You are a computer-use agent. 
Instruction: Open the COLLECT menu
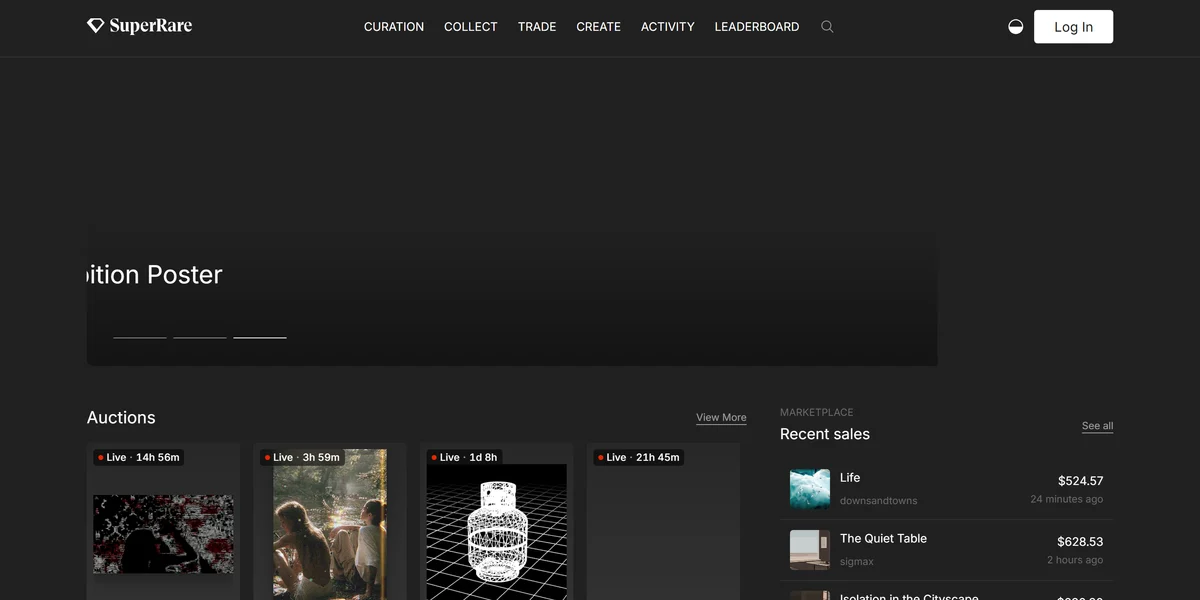(x=471, y=27)
